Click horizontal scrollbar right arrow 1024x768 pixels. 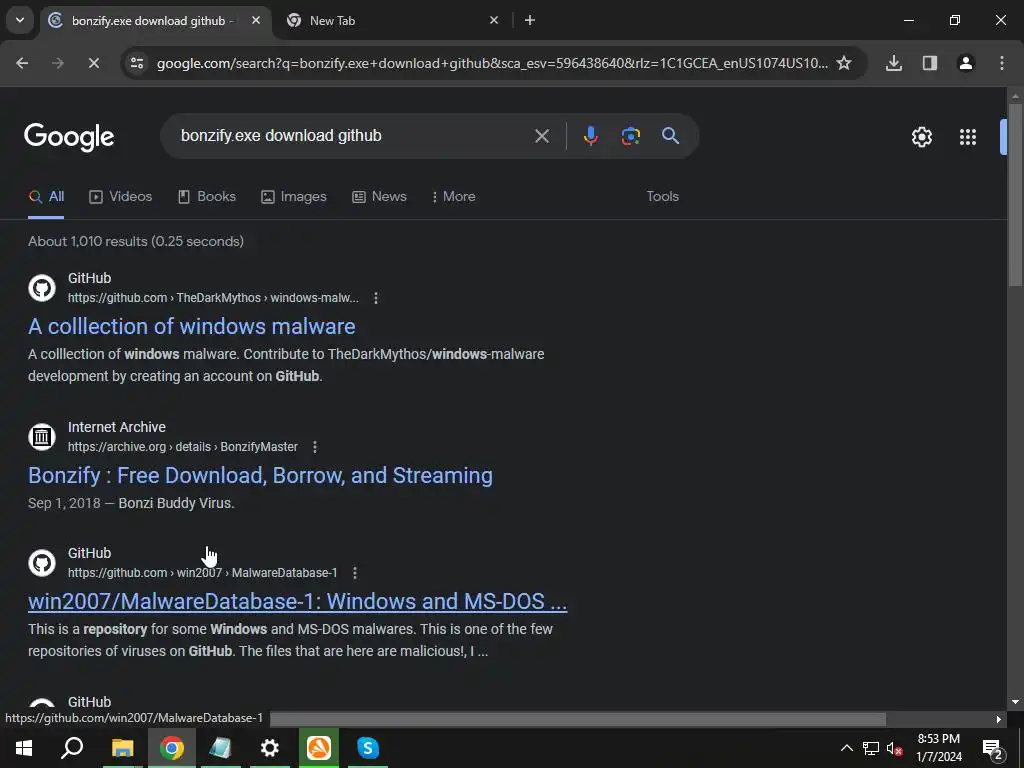click(x=999, y=719)
